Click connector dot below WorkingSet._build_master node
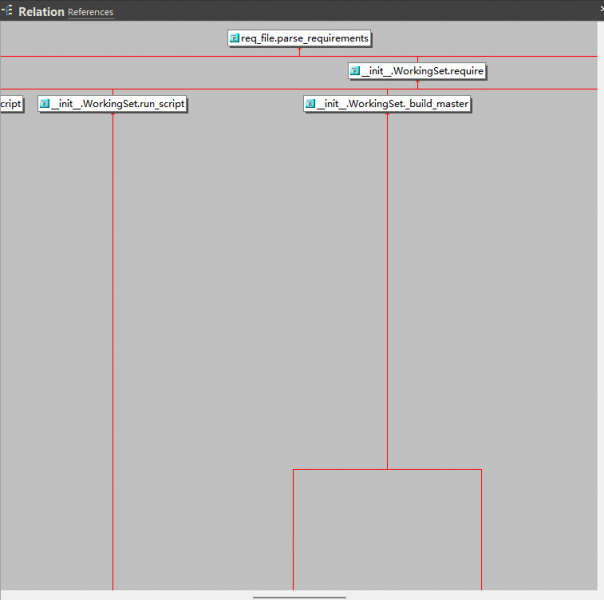The height and width of the screenshot is (600, 604). [387, 114]
